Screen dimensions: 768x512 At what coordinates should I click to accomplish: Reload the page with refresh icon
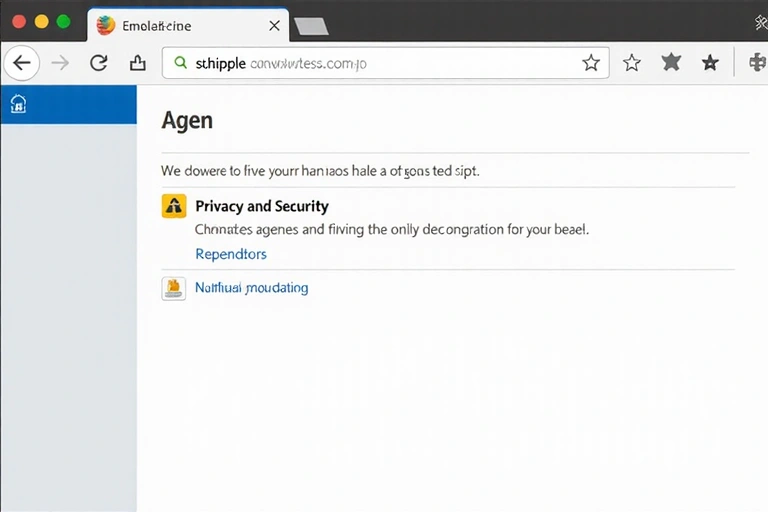point(98,63)
